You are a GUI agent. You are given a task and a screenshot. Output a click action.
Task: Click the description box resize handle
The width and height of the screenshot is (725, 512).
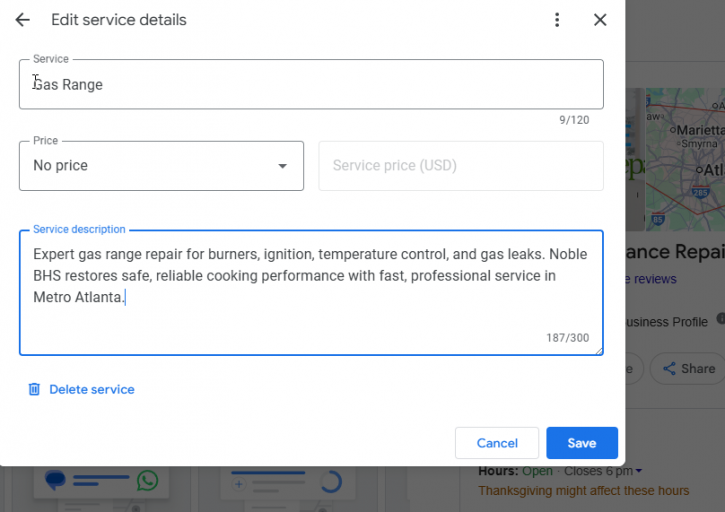tap(599, 350)
